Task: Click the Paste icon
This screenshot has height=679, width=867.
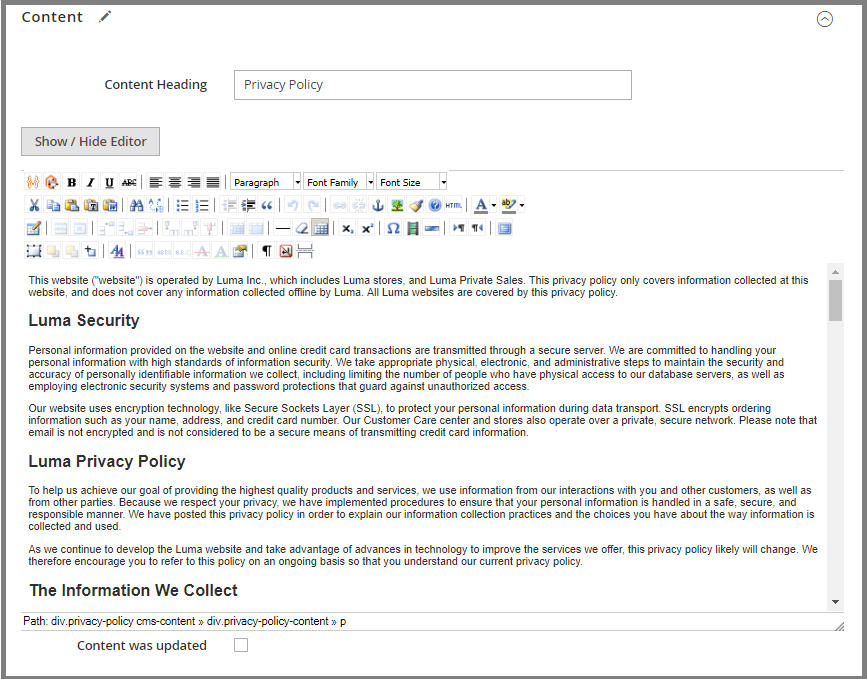Action: [x=72, y=206]
